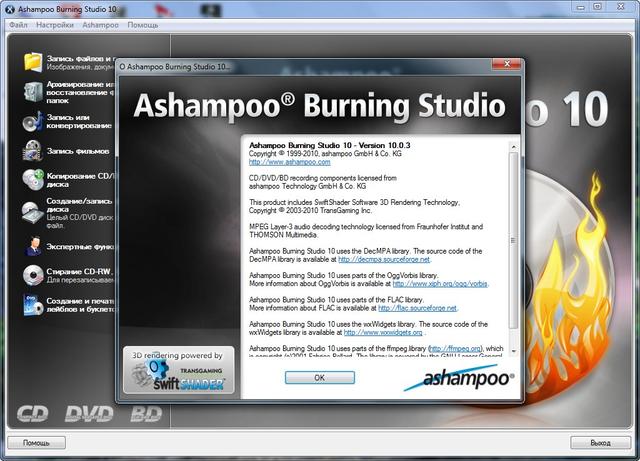The height and width of the screenshot is (461, 640).
Task: Click the expert functions person icon
Action: (33, 246)
